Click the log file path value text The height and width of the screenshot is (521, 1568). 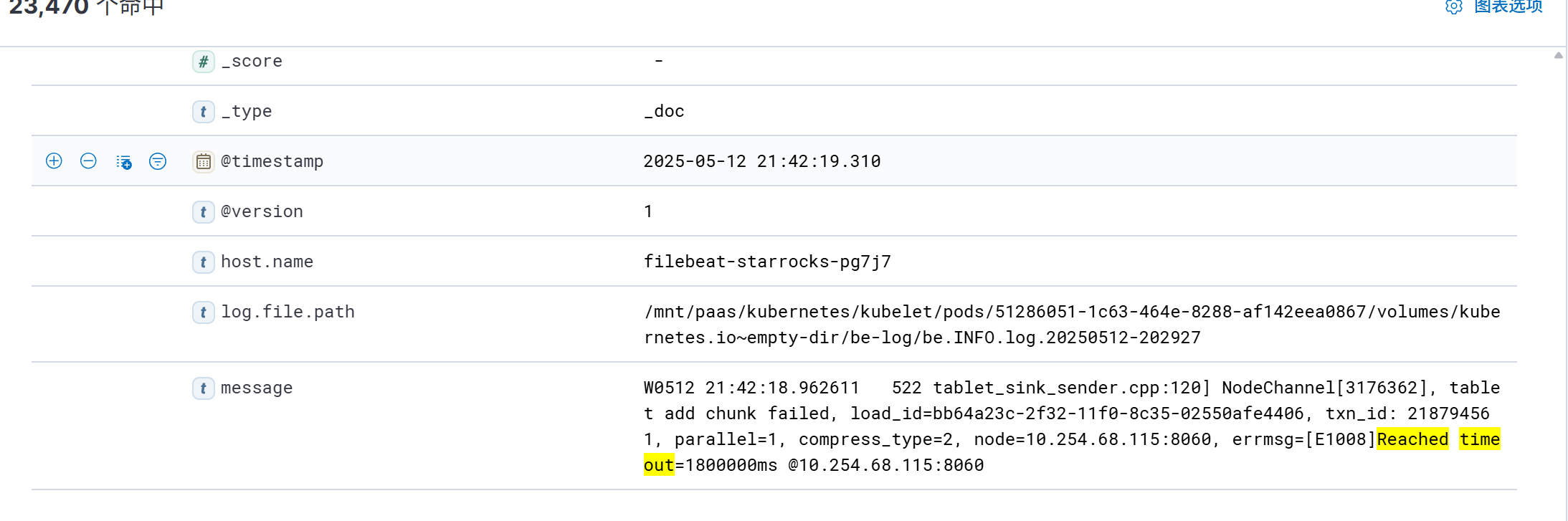1072,325
